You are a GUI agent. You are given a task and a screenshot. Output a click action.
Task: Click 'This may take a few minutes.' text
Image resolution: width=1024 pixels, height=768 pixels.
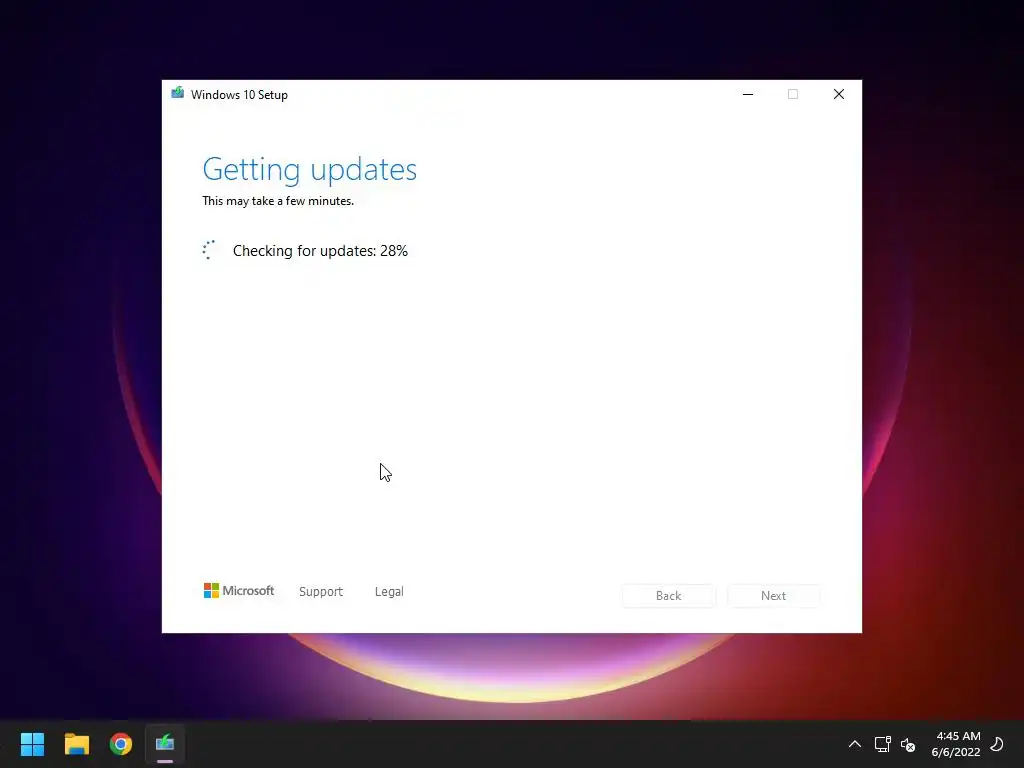[x=278, y=201]
